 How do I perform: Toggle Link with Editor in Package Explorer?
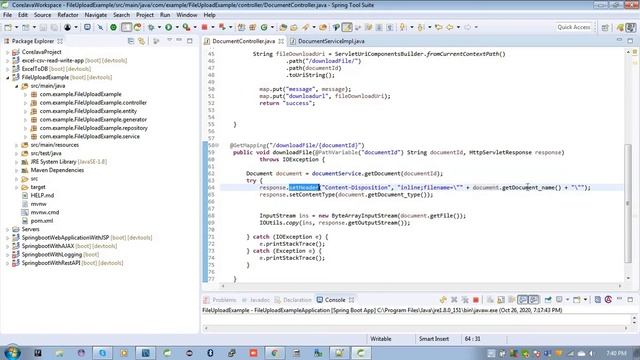tap(141, 41)
